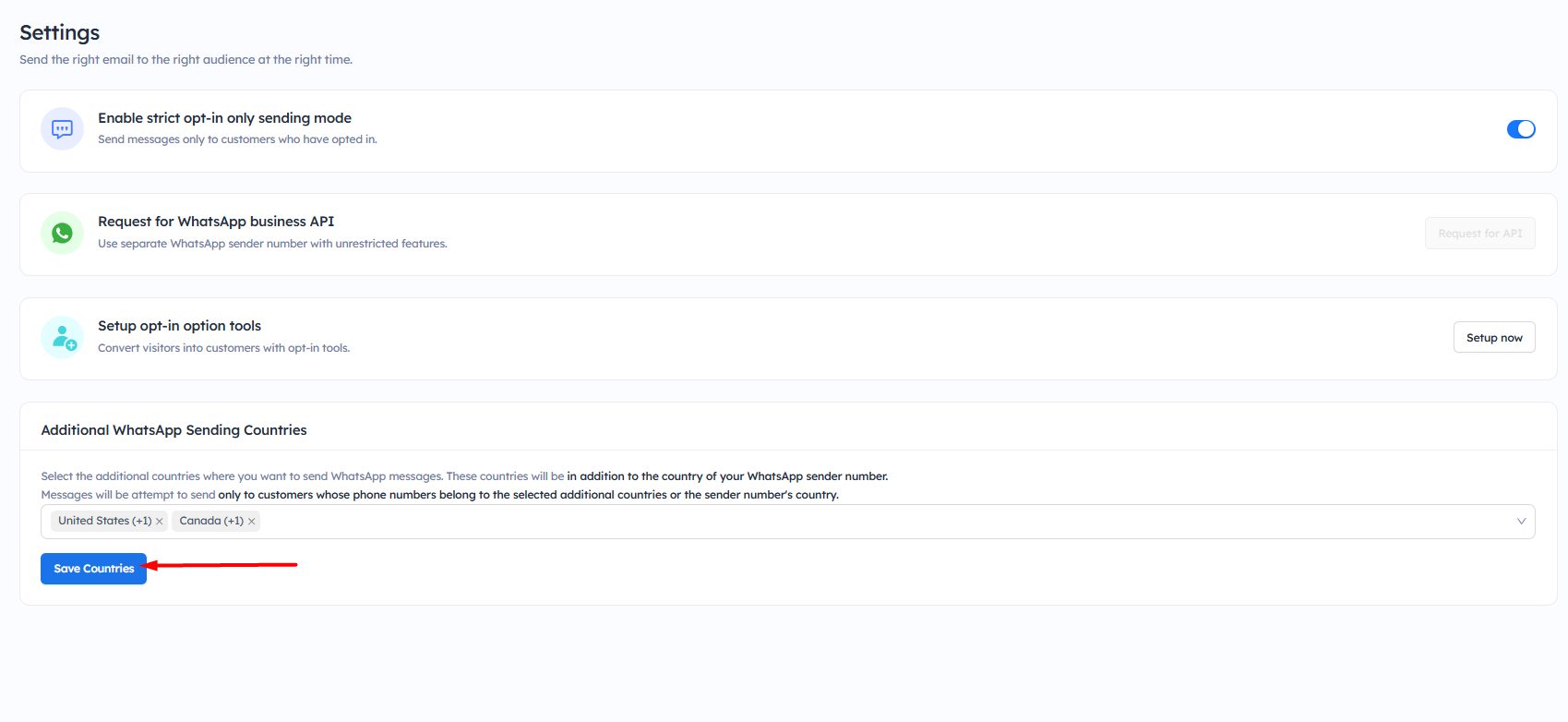This screenshot has height=722, width=1568.
Task: Disable strict opt-in only sending mode toggle
Action: [x=1520, y=129]
